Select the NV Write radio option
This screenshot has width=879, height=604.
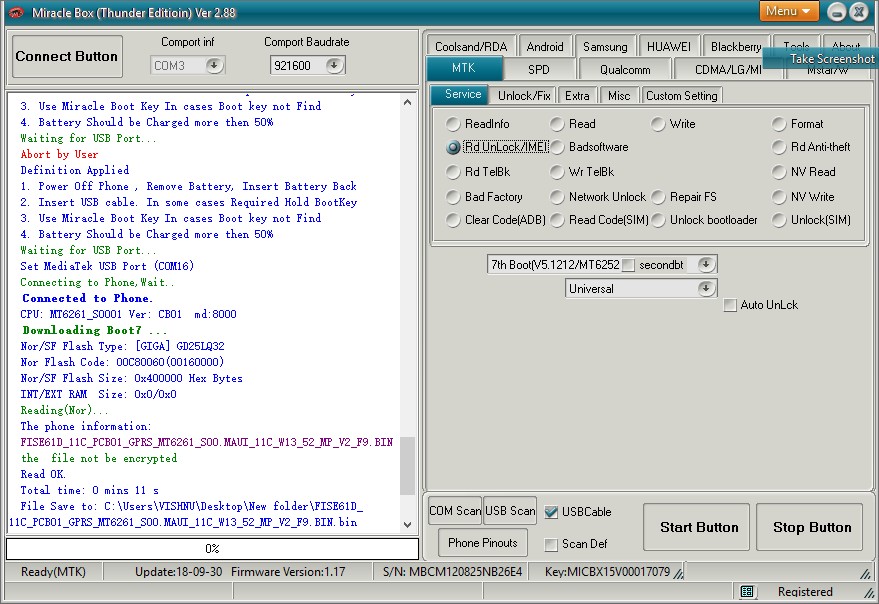click(779, 197)
